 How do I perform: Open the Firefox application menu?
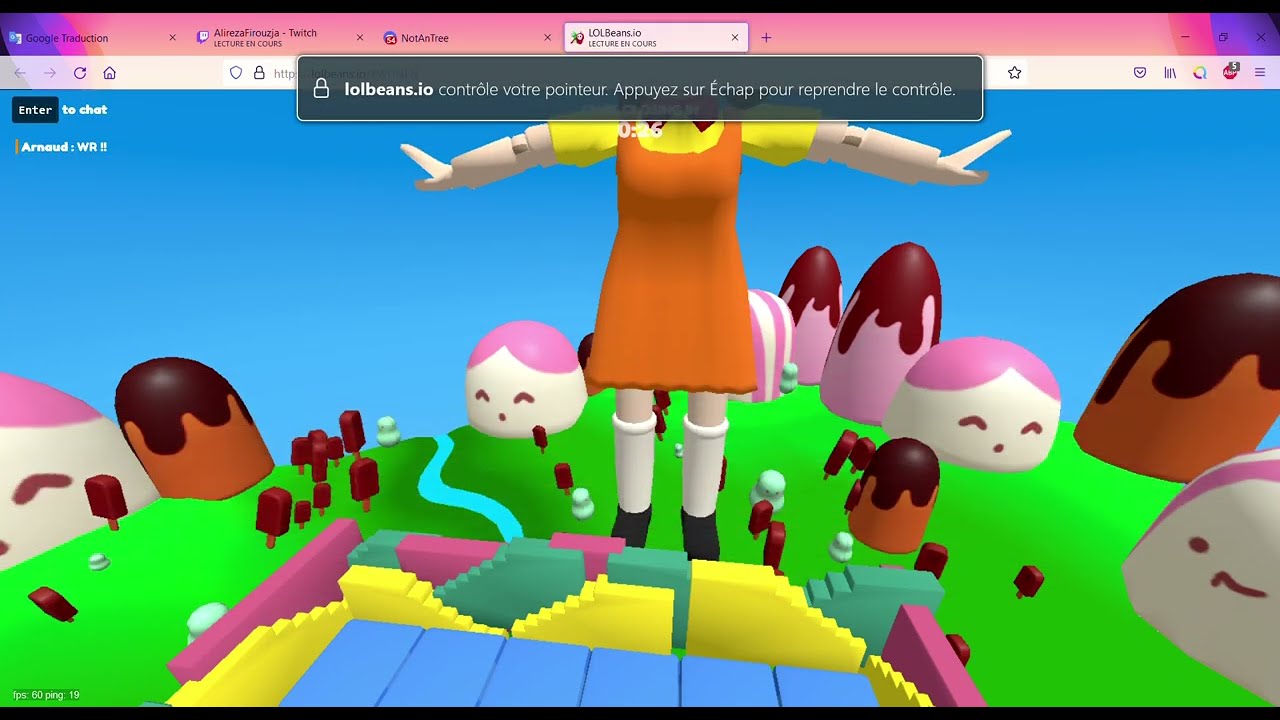click(x=1260, y=73)
